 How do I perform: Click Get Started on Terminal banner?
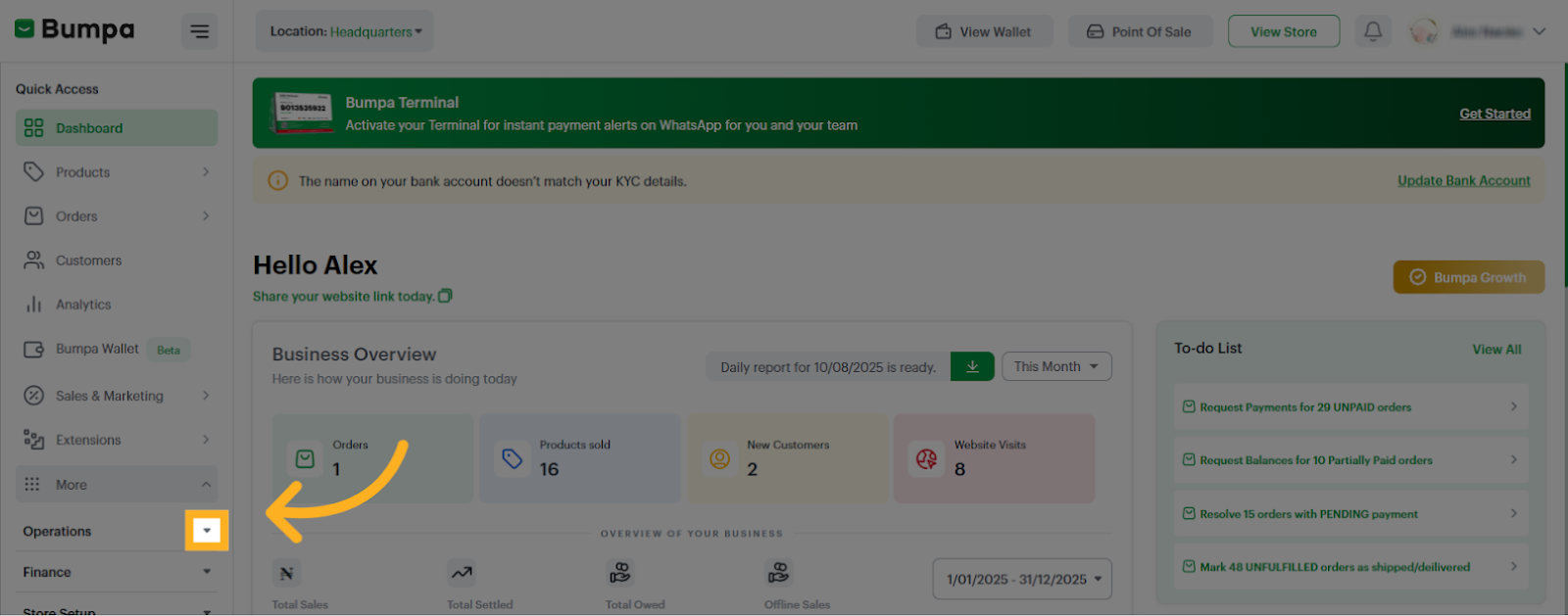tap(1494, 114)
